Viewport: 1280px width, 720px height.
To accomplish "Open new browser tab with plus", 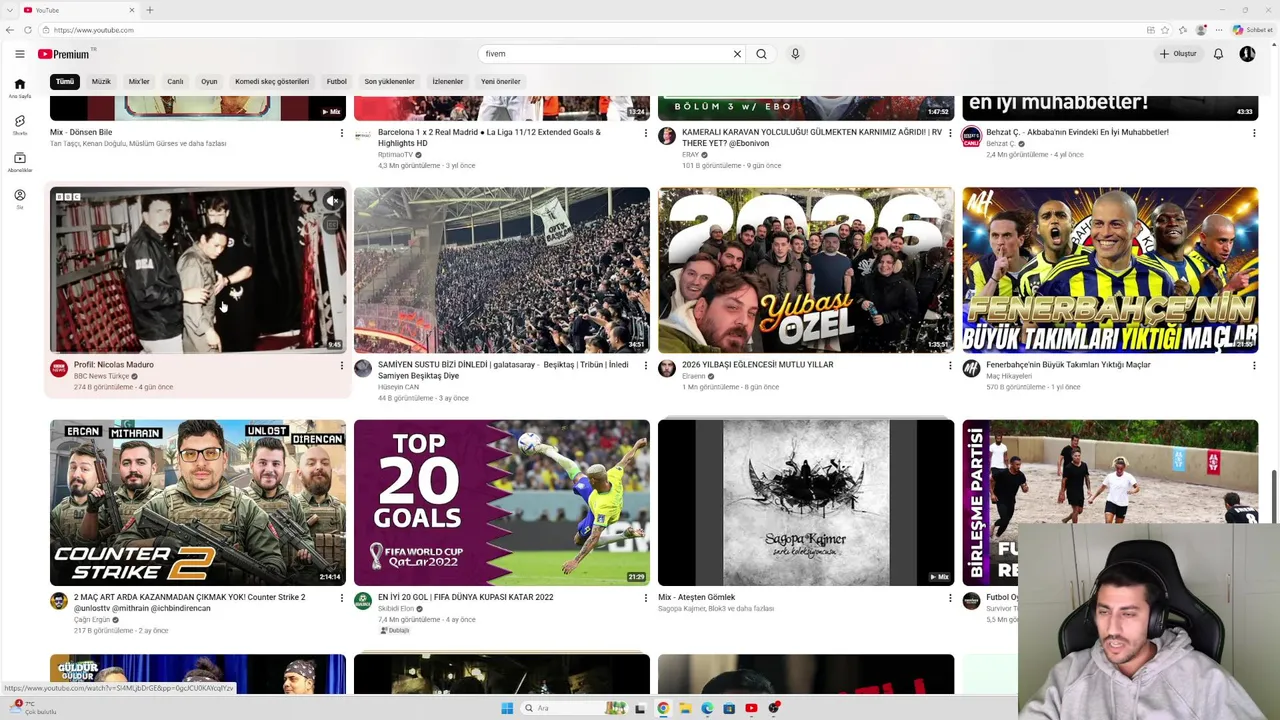I will coord(149,10).
